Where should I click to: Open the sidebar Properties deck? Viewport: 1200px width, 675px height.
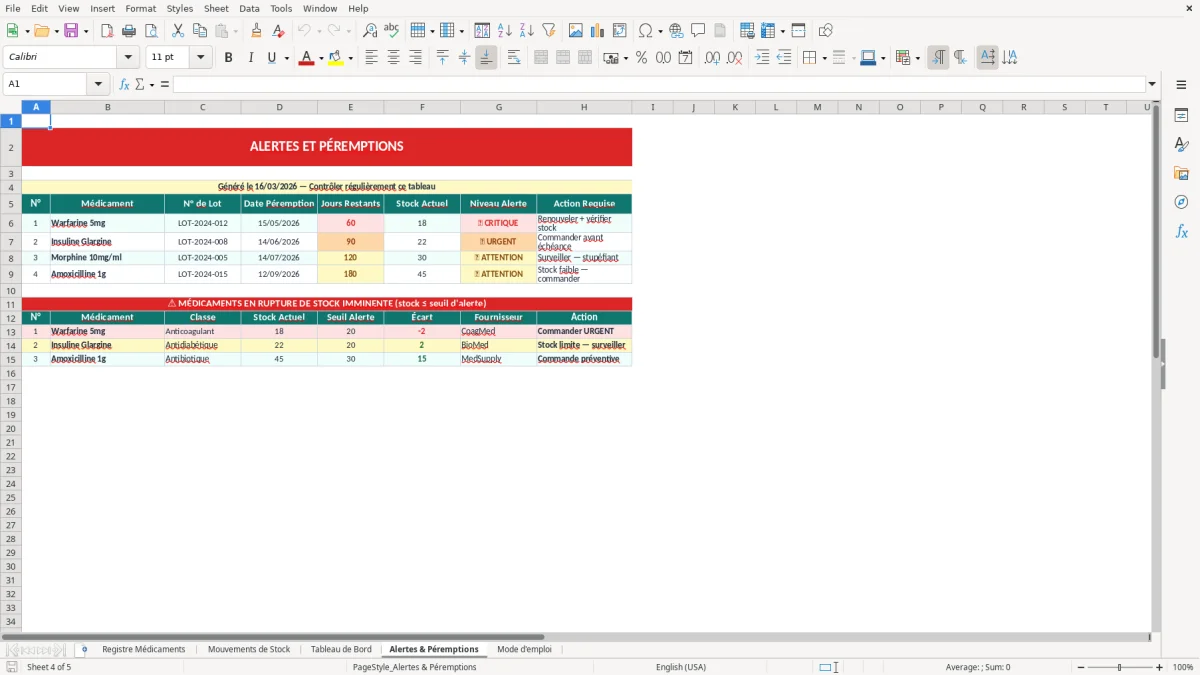[x=1181, y=116]
